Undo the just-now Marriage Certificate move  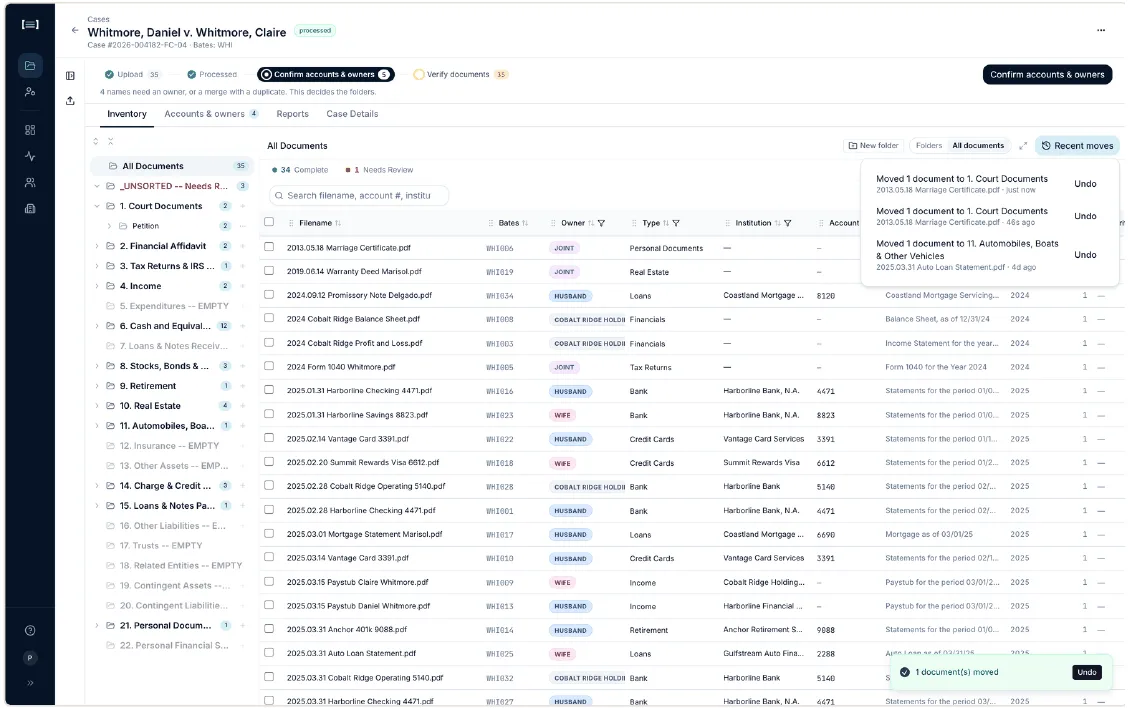pyautogui.click(x=1085, y=184)
